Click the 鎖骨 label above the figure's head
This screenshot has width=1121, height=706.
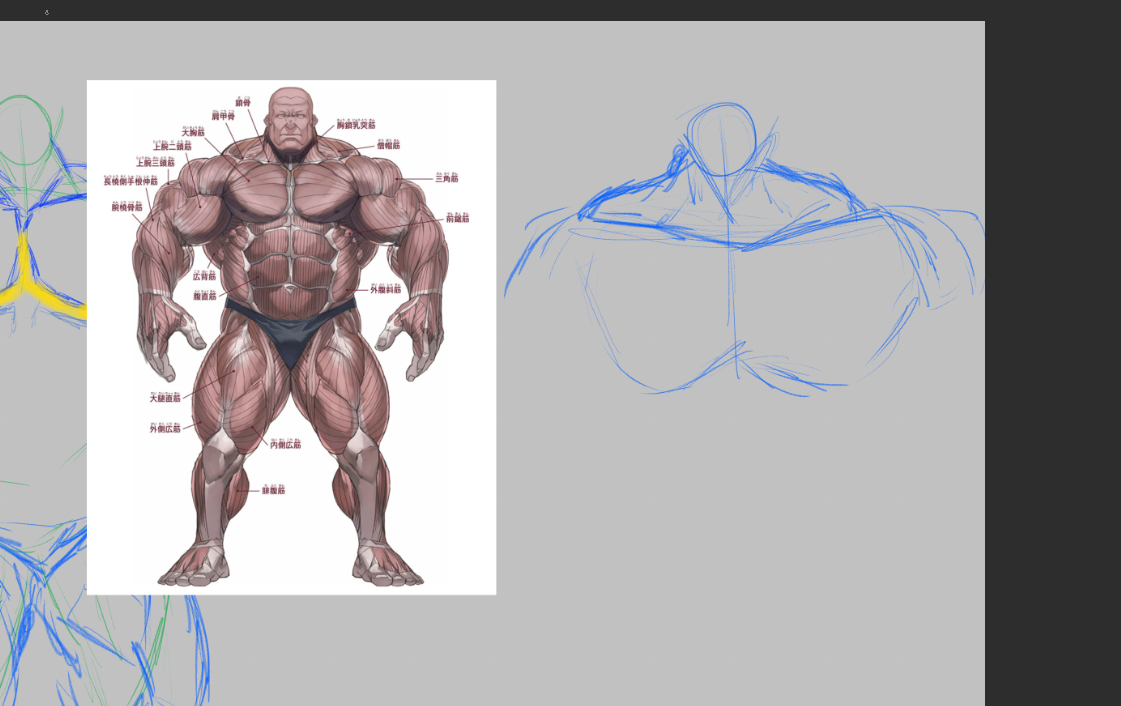click(243, 102)
